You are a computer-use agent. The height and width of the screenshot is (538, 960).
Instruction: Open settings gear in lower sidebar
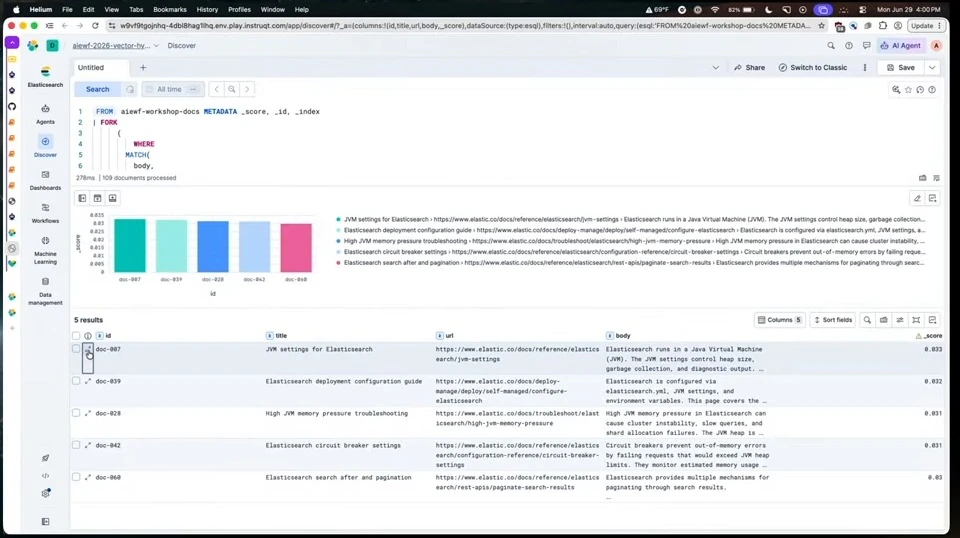coord(45,493)
